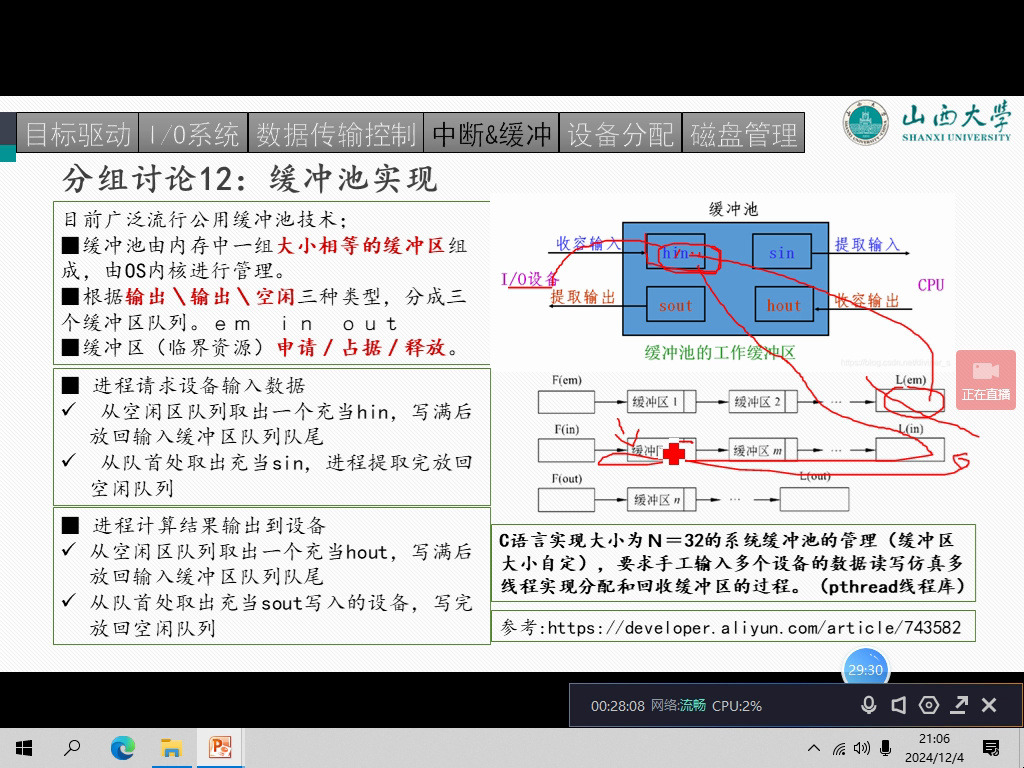
Task: Click the network status icon in the tray
Action: (839, 747)
